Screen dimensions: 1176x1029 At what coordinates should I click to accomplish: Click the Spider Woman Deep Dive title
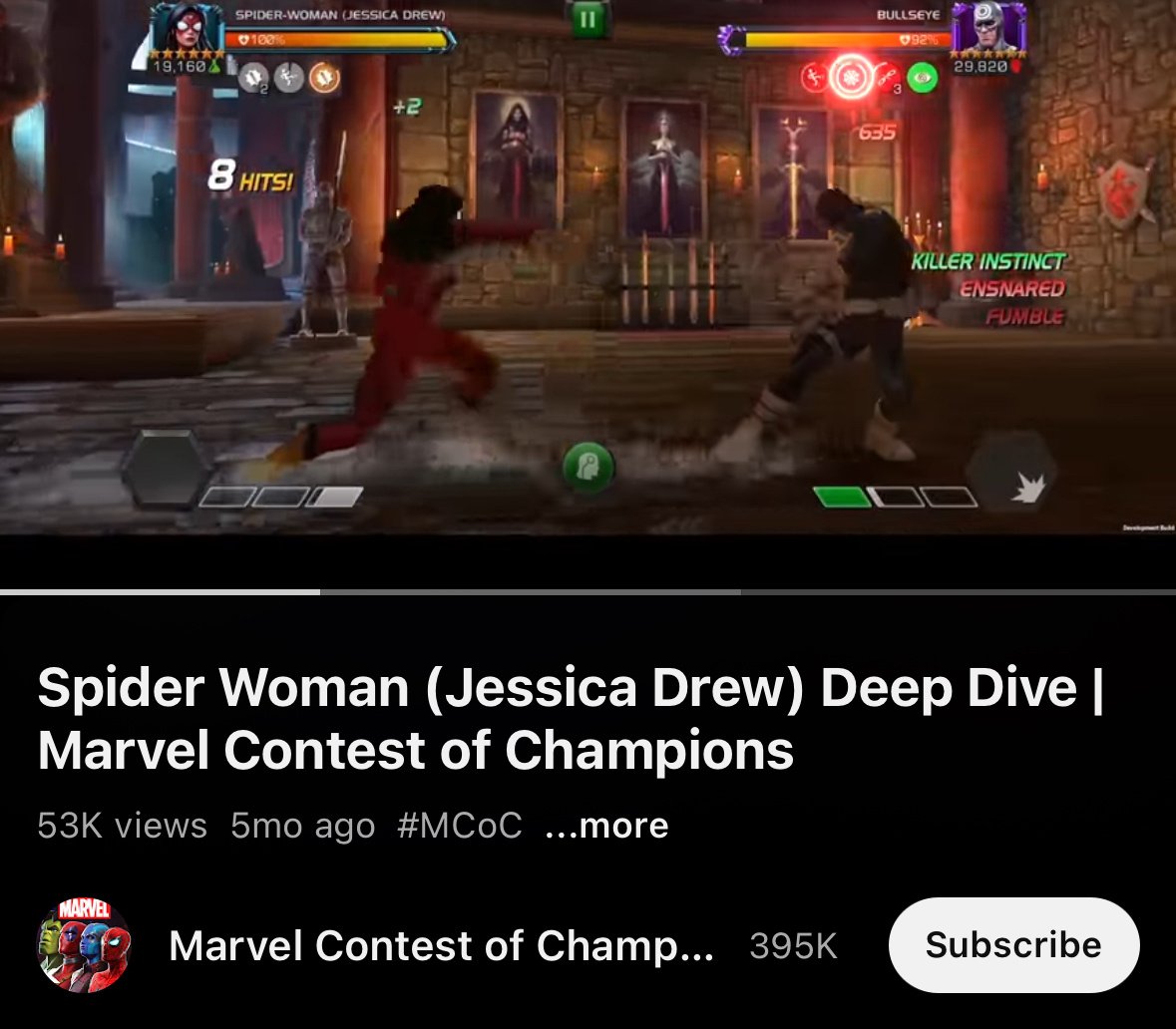click(x=570, y=719)
